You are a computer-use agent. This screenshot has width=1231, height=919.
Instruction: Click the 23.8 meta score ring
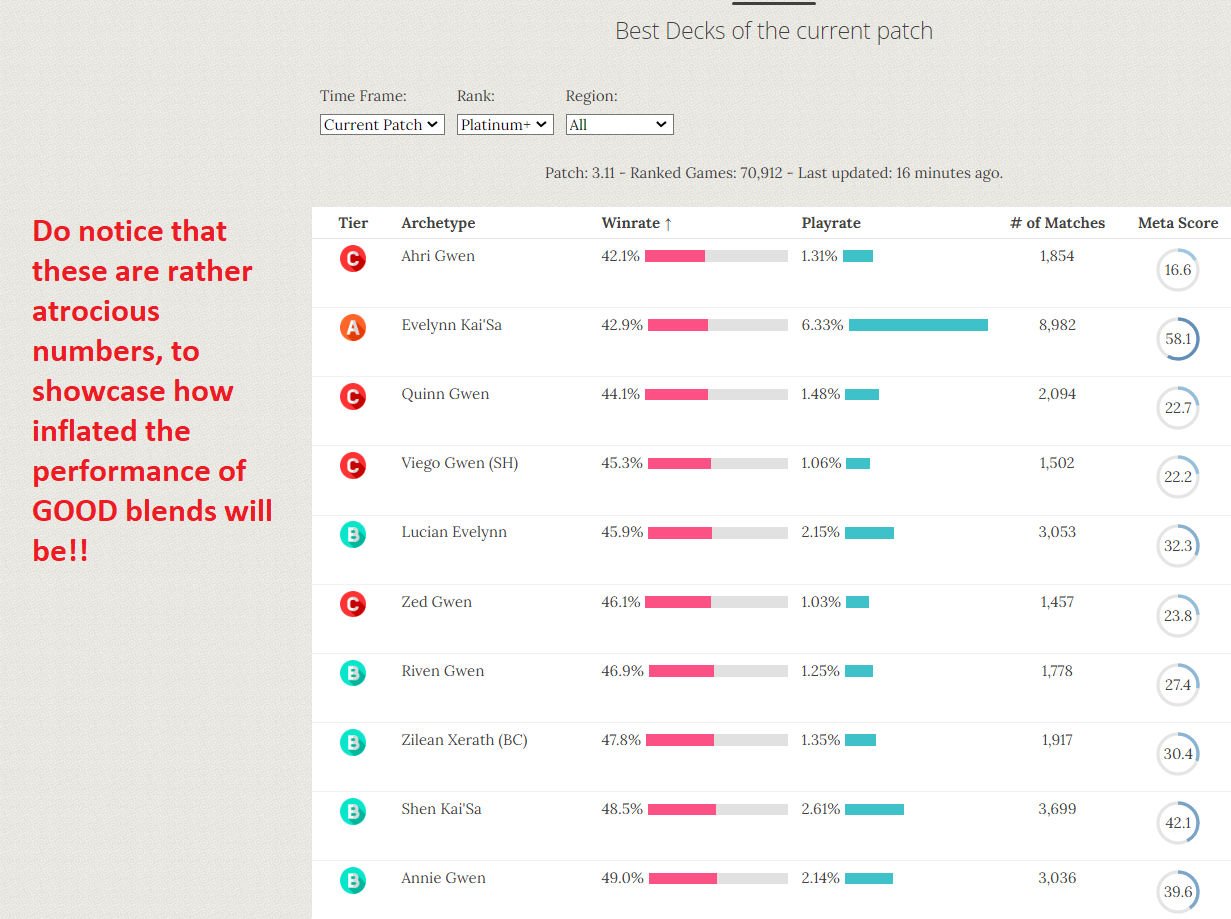1178,616
